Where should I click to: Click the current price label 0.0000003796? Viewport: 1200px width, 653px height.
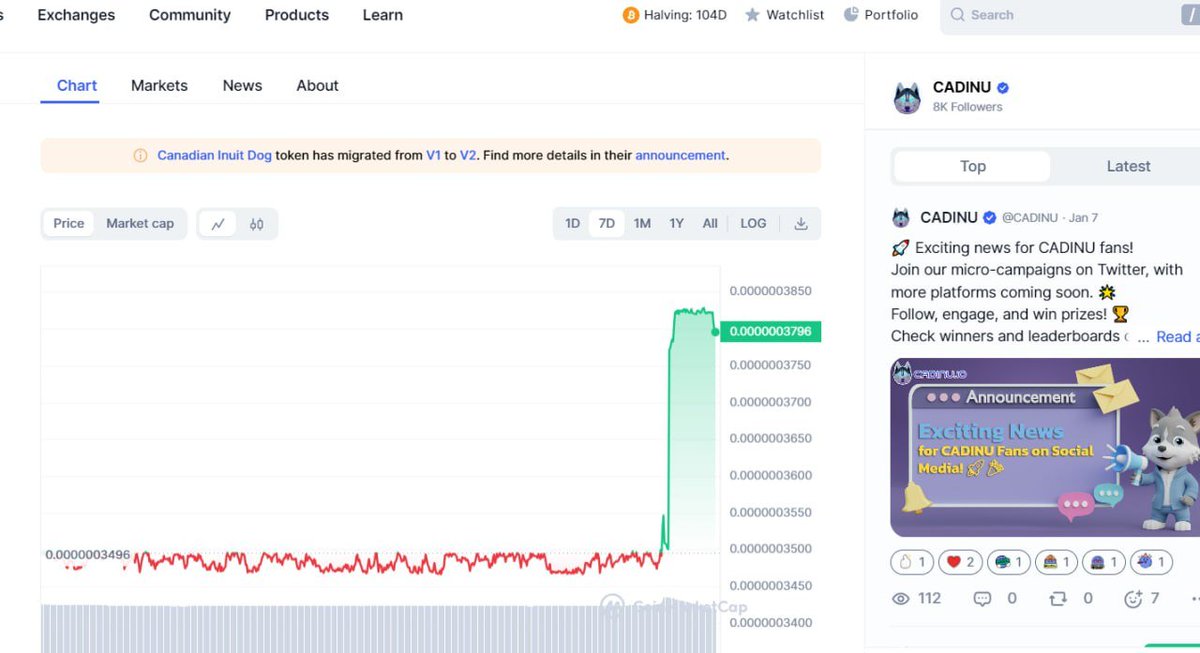[x=770, y=331]
